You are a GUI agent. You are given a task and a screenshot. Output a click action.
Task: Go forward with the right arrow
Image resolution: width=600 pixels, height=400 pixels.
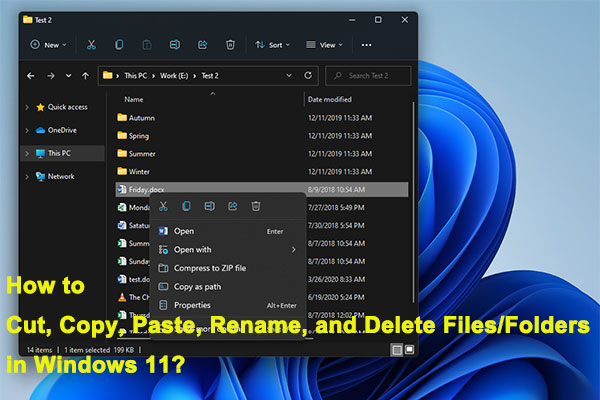pos(51,76)
